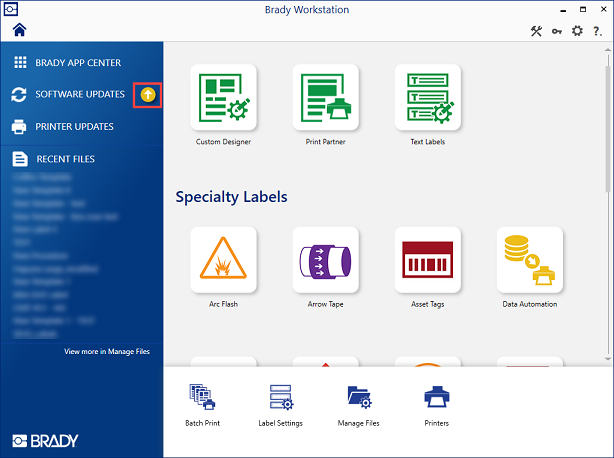Click the yellow software update notification badge
The width and height of the screenshot is (614, 458).
tap(147, 95)
